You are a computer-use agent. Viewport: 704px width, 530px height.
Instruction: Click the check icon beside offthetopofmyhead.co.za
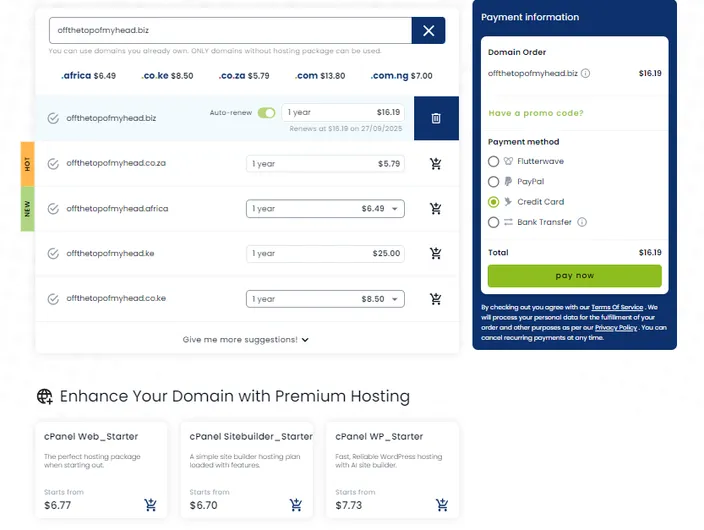(x=53, y=163)
